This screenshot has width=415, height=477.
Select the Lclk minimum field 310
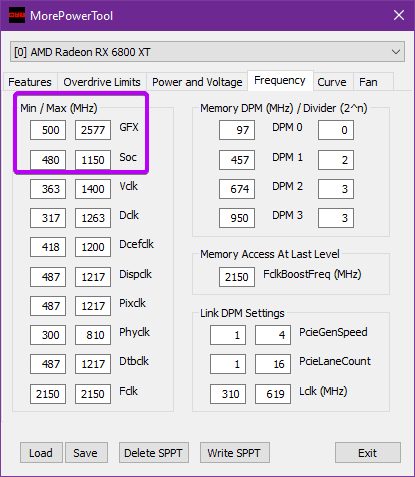[228, 394]
